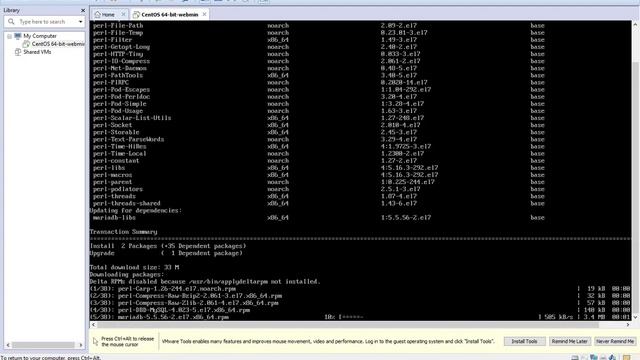Click the "Delta RPMs disabled" message
640x360 pixels.
click(205, 282)
